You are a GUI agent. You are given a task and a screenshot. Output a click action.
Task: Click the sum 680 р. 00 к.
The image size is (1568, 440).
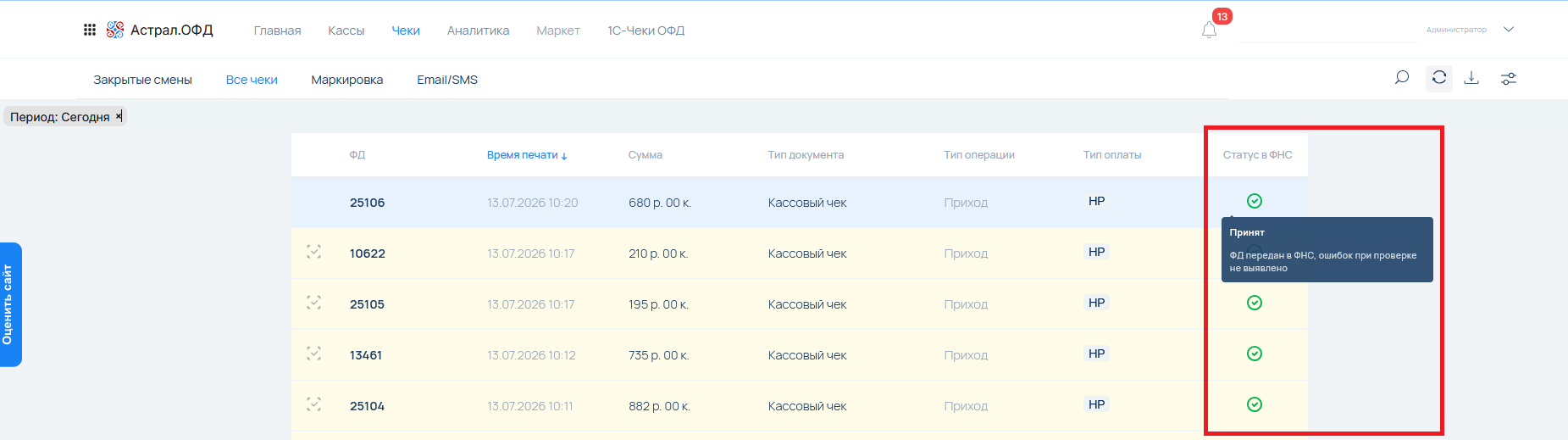(659, 203)
